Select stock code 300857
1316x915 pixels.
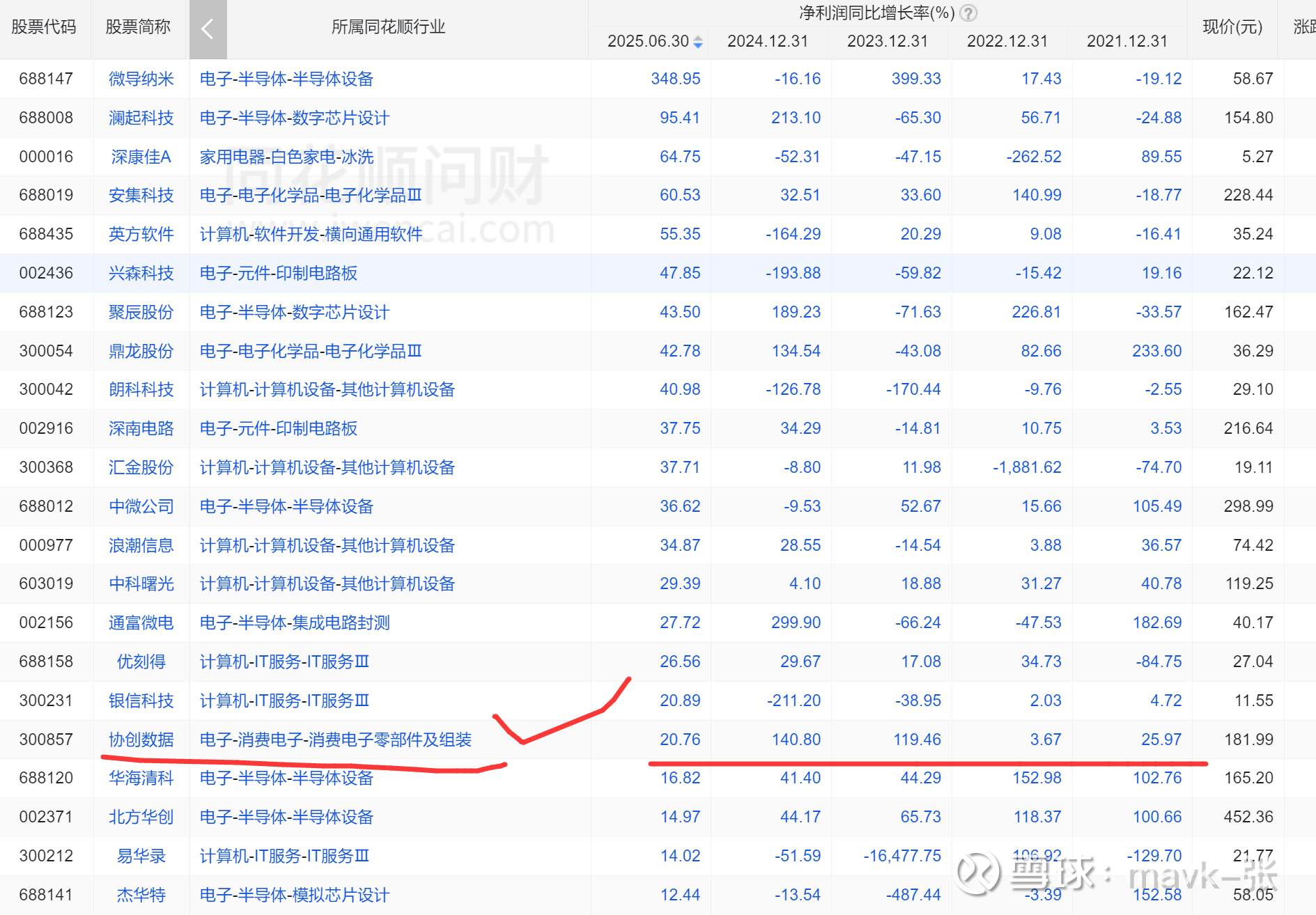(46, 740)
